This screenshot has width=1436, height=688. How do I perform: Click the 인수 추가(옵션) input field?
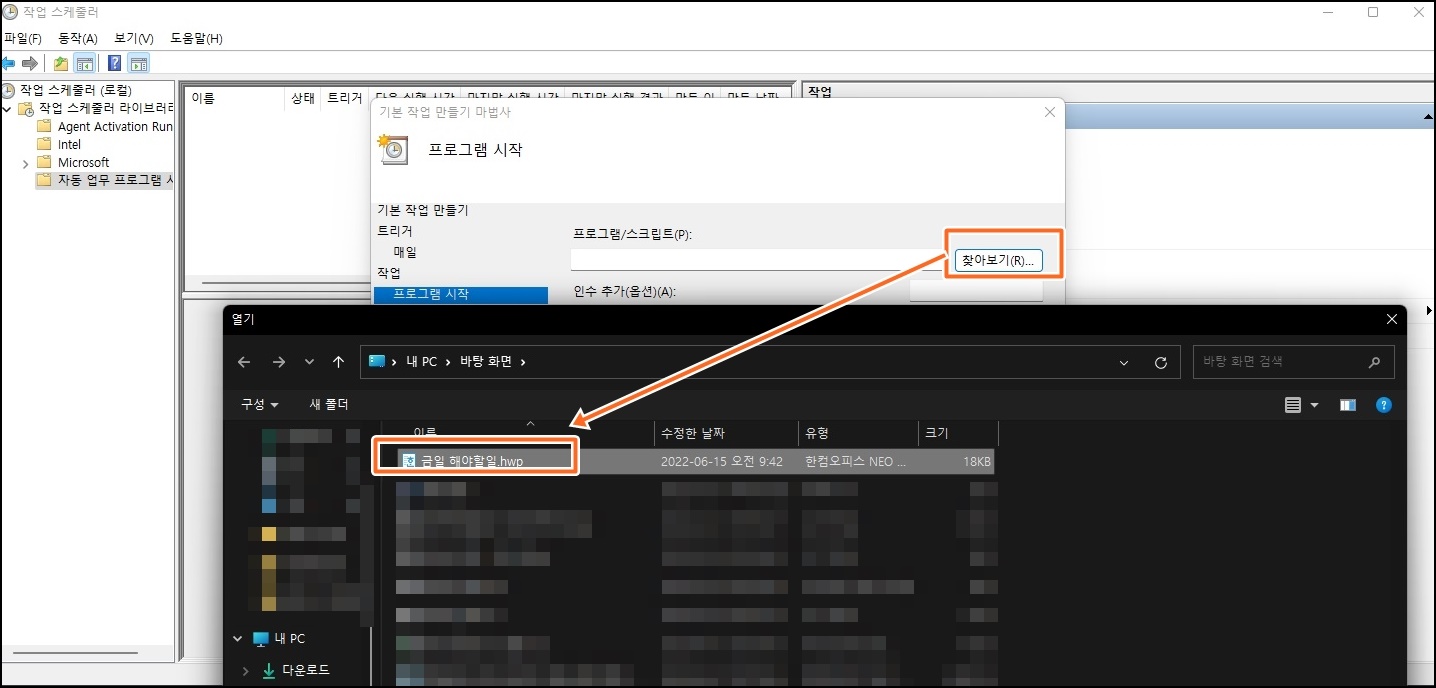(x=975, y=291)
